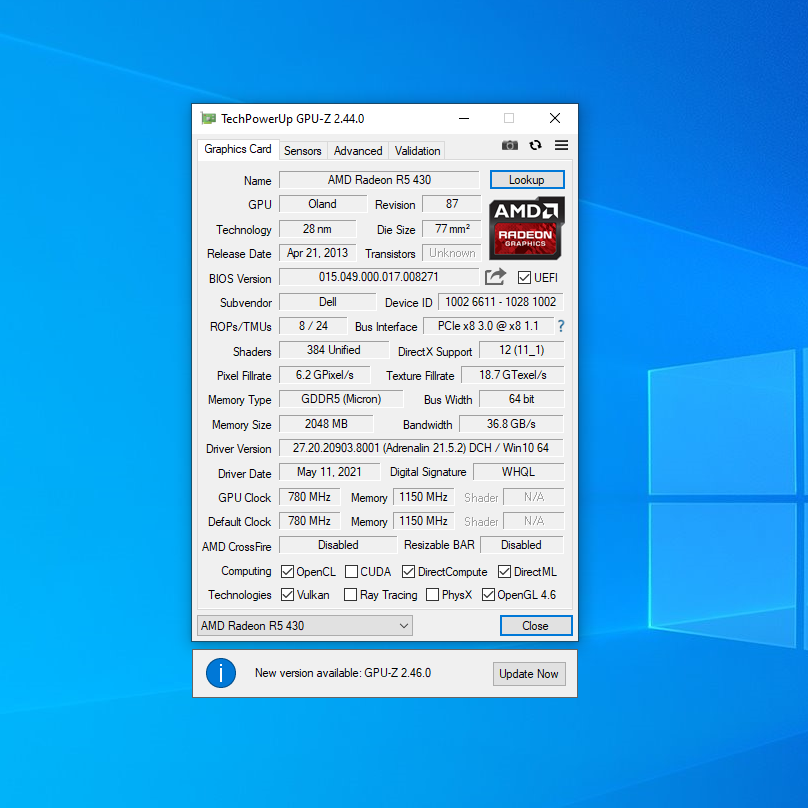
Task: Open the AMD Radeon R5 430 dropdown
Action: click(x=305, y=626)
